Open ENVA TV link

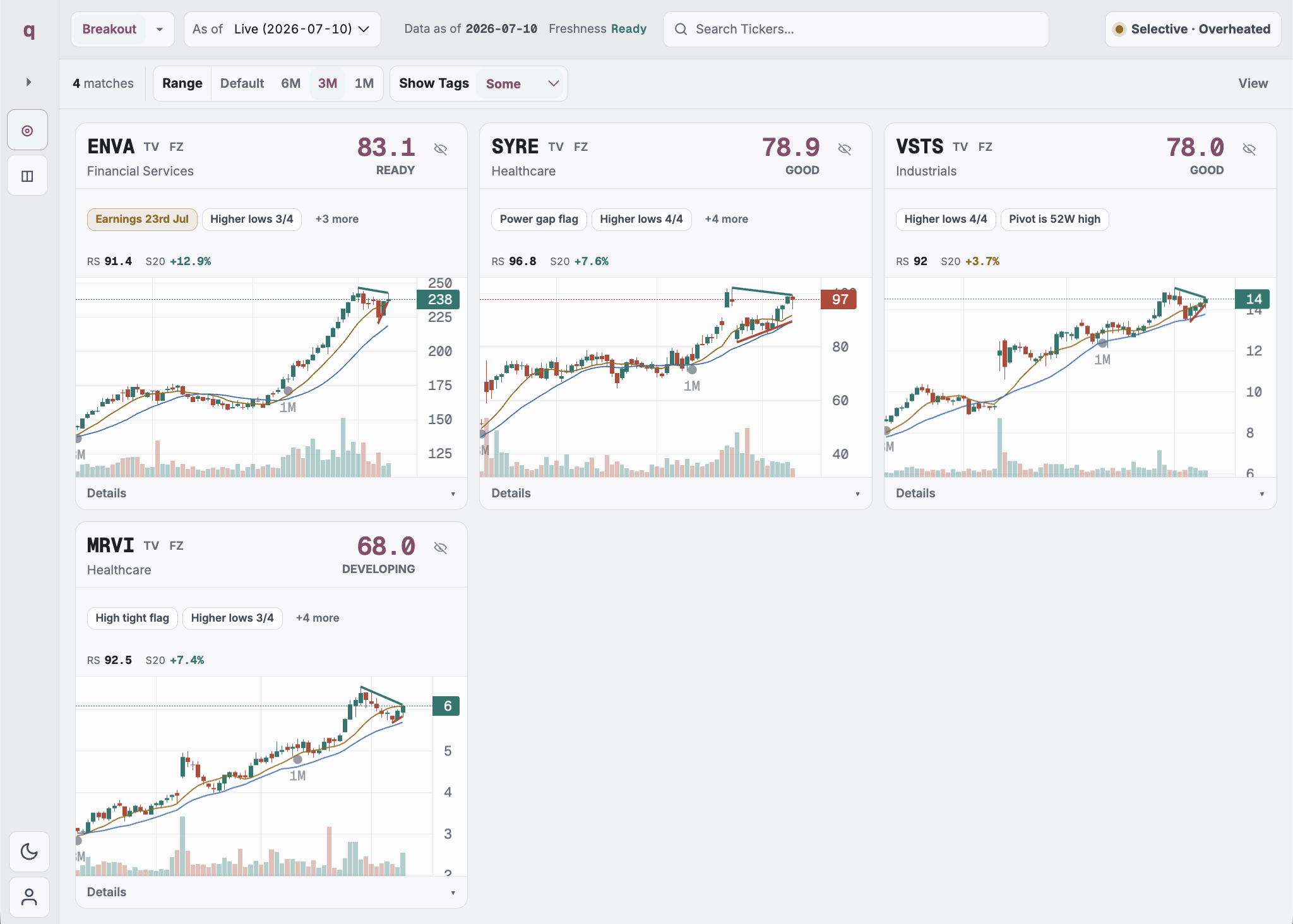click(x=151, y=147)
